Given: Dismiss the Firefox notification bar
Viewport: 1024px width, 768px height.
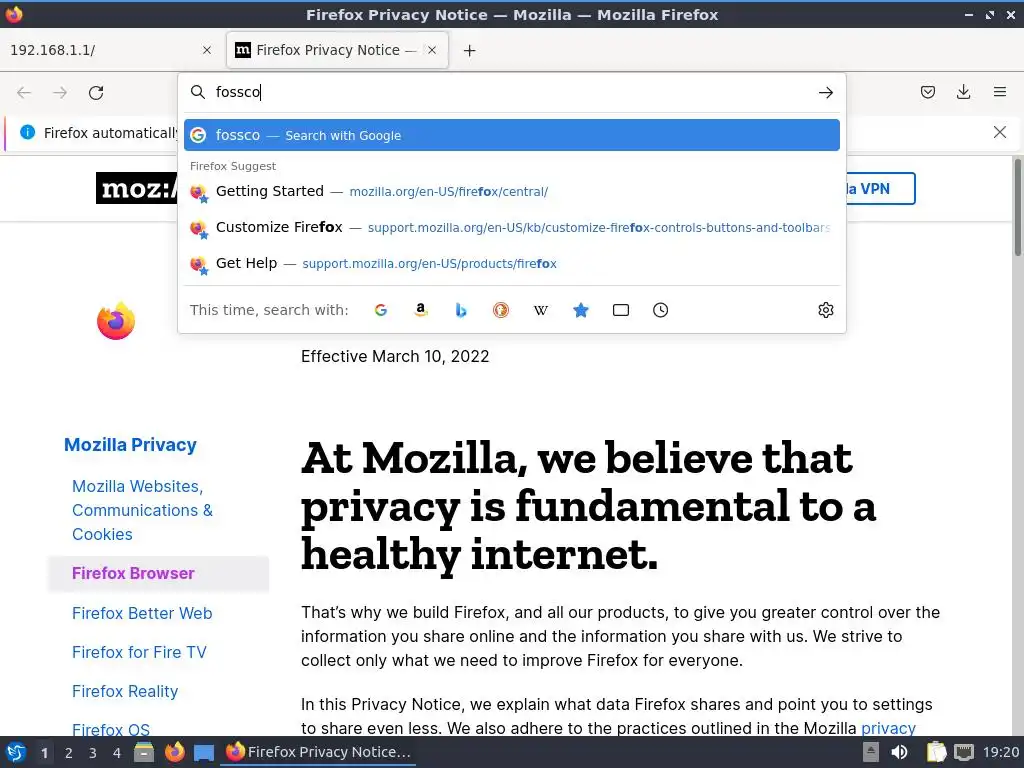Looking at the screenshot, I should pyautogui.click(x=999, y=133).
